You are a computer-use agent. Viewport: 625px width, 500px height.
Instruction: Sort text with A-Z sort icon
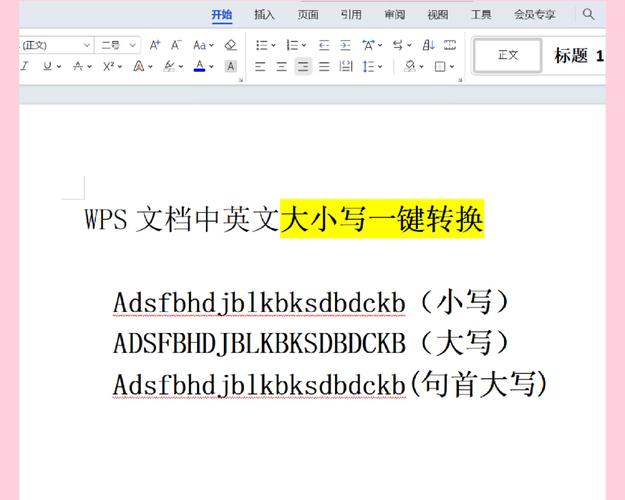click(428, 45)
